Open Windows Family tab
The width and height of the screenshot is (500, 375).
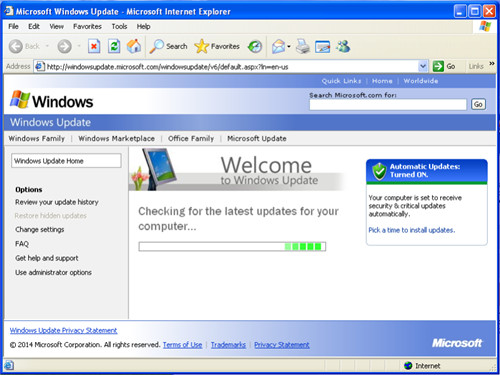[37, 138]
